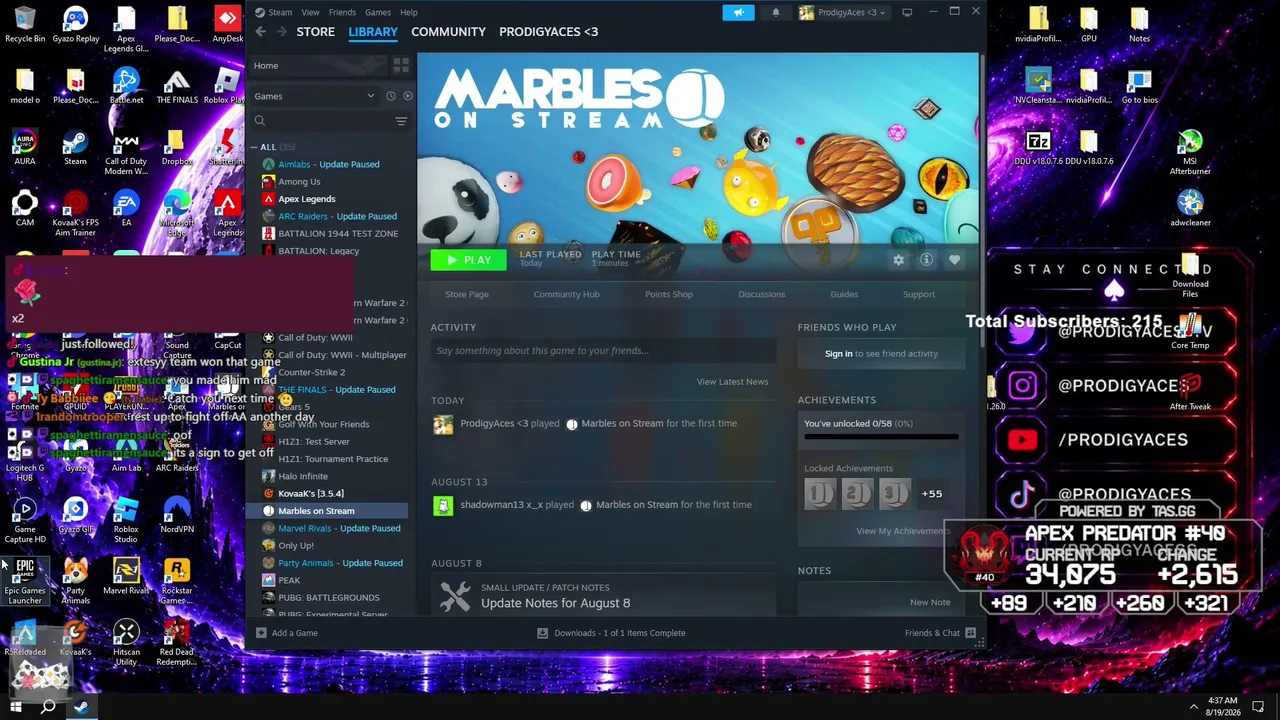
Task: Open the Support link
Action: [919, 294]
